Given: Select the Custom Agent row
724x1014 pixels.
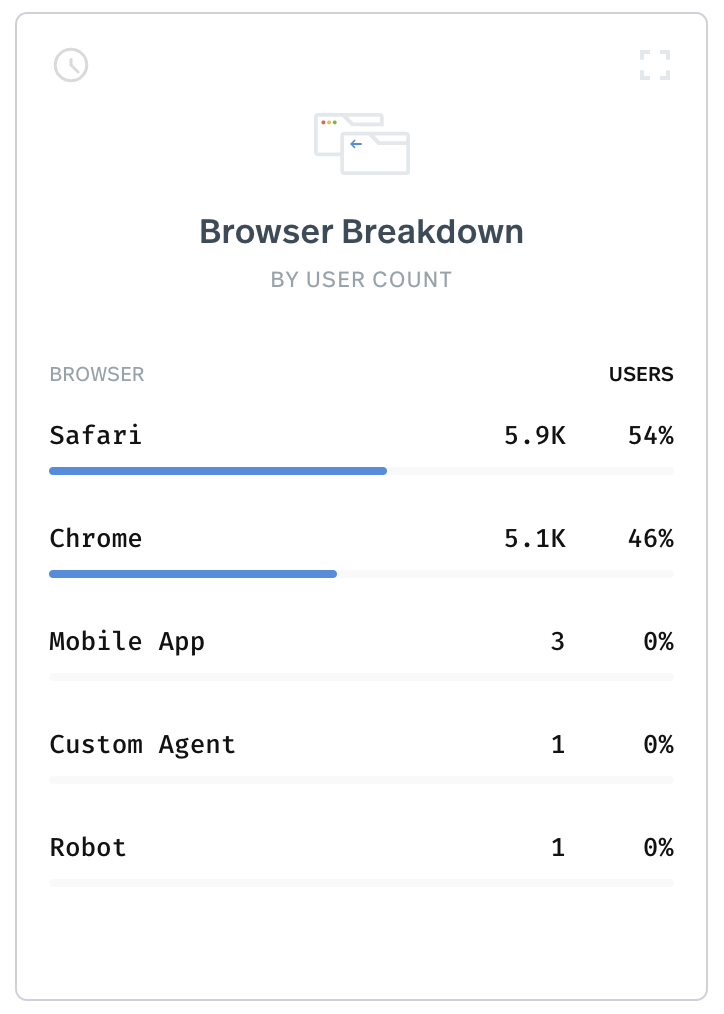Looking at the screenshot, I should coord(361,755).
